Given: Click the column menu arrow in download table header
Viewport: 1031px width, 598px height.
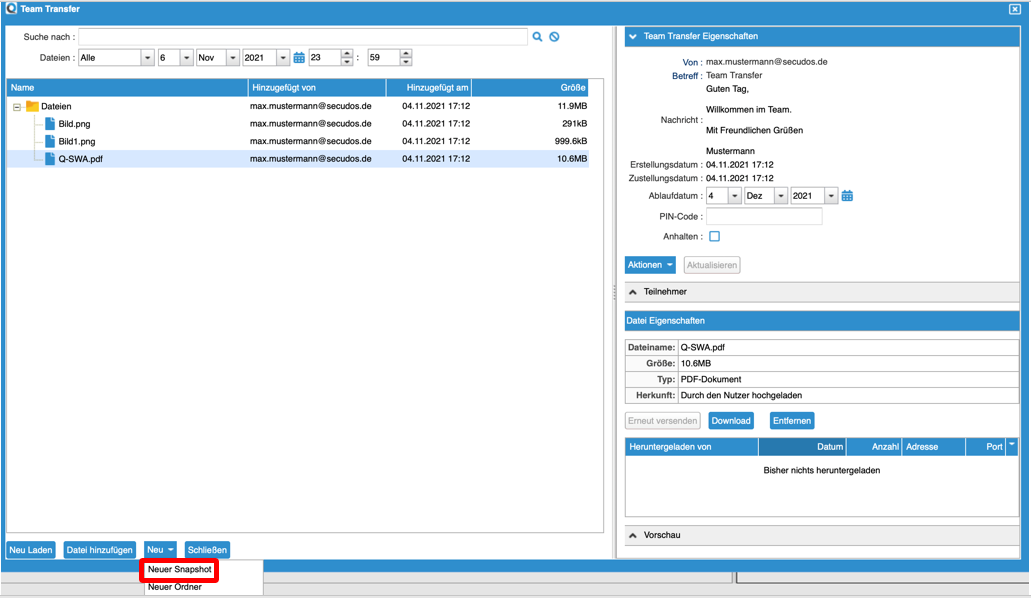Looking at the screenshot, I should click(x=1011, y=446).
